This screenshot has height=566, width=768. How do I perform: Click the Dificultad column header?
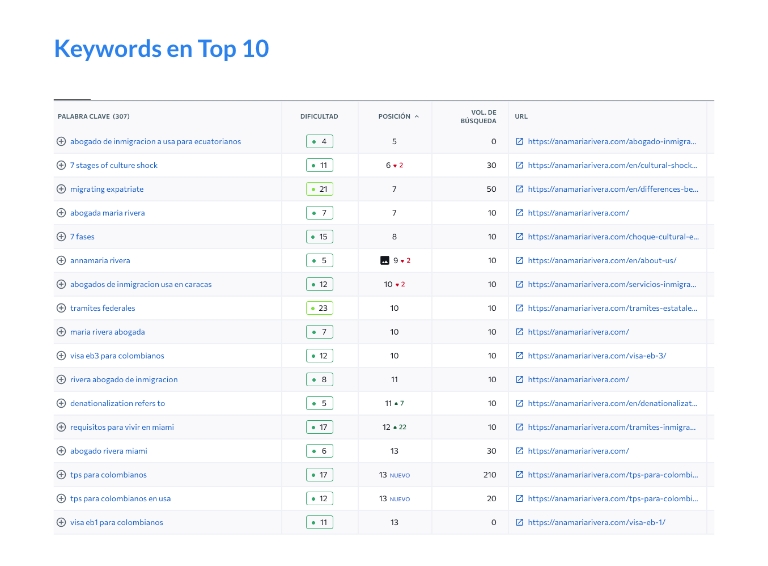coord(319,117)
